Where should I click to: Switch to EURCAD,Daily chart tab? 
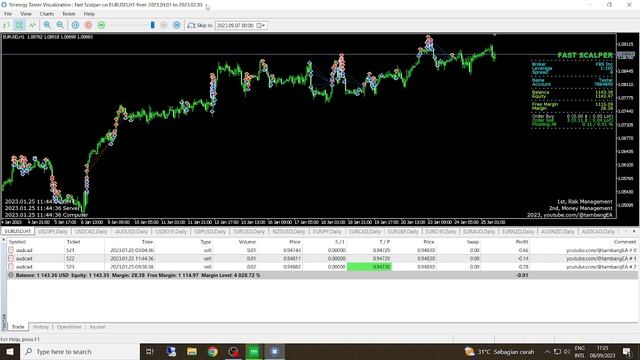(x=365, y=231)
